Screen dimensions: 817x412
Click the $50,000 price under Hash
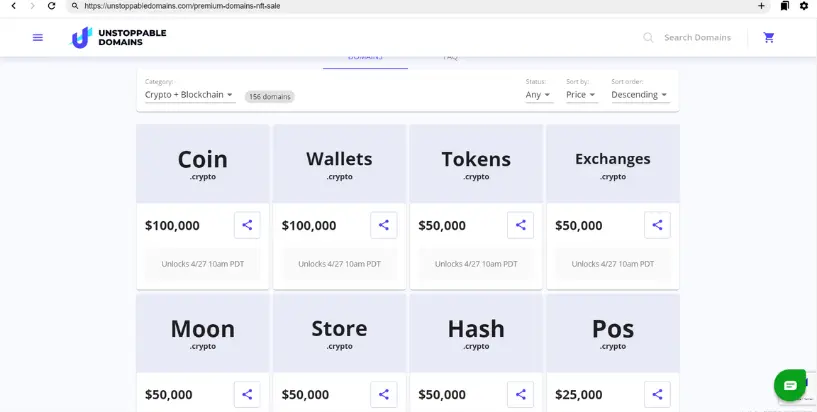click(442, 395)
